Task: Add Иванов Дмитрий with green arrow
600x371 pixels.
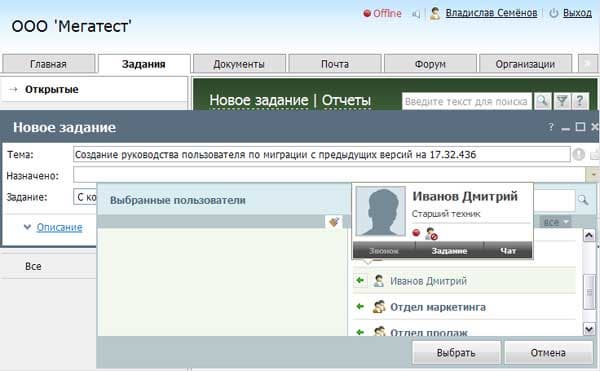Action: coord(360,281)
